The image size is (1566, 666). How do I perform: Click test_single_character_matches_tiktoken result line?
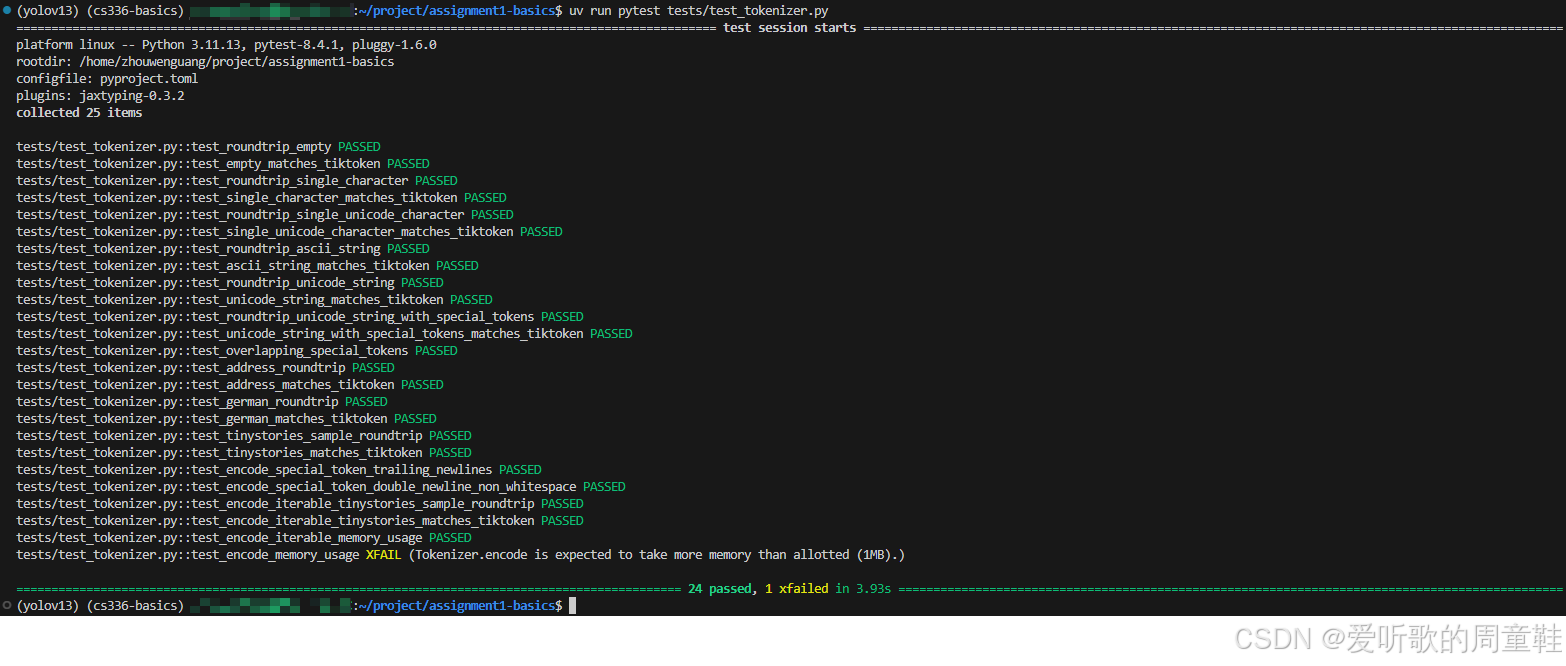pyautogui.click(x=262, y=198)
